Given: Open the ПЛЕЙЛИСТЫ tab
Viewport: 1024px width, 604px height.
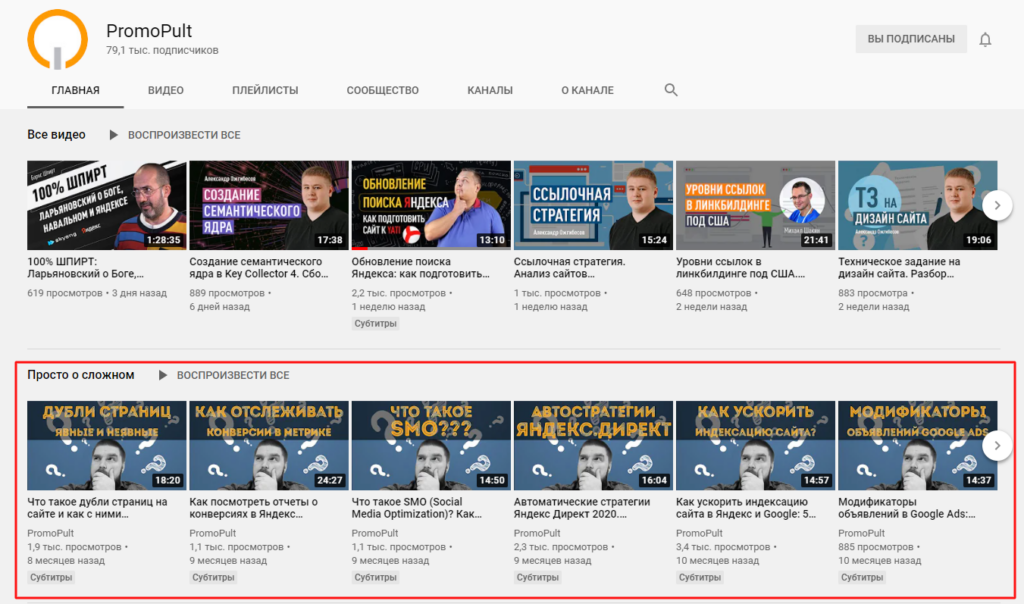Looking at the screenshot, I should pyautogui.click(x=265, y=90).
